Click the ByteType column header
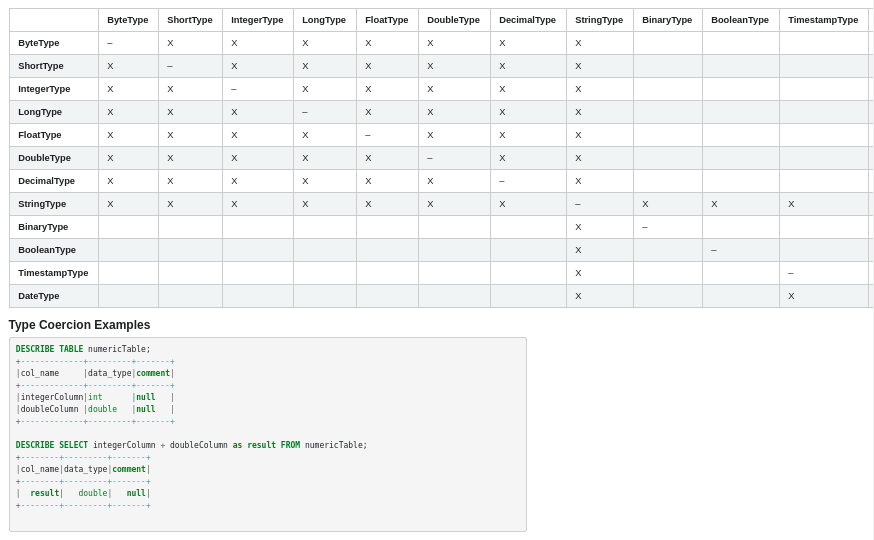Viewport: 874px width, 540px height. (128, 20)
